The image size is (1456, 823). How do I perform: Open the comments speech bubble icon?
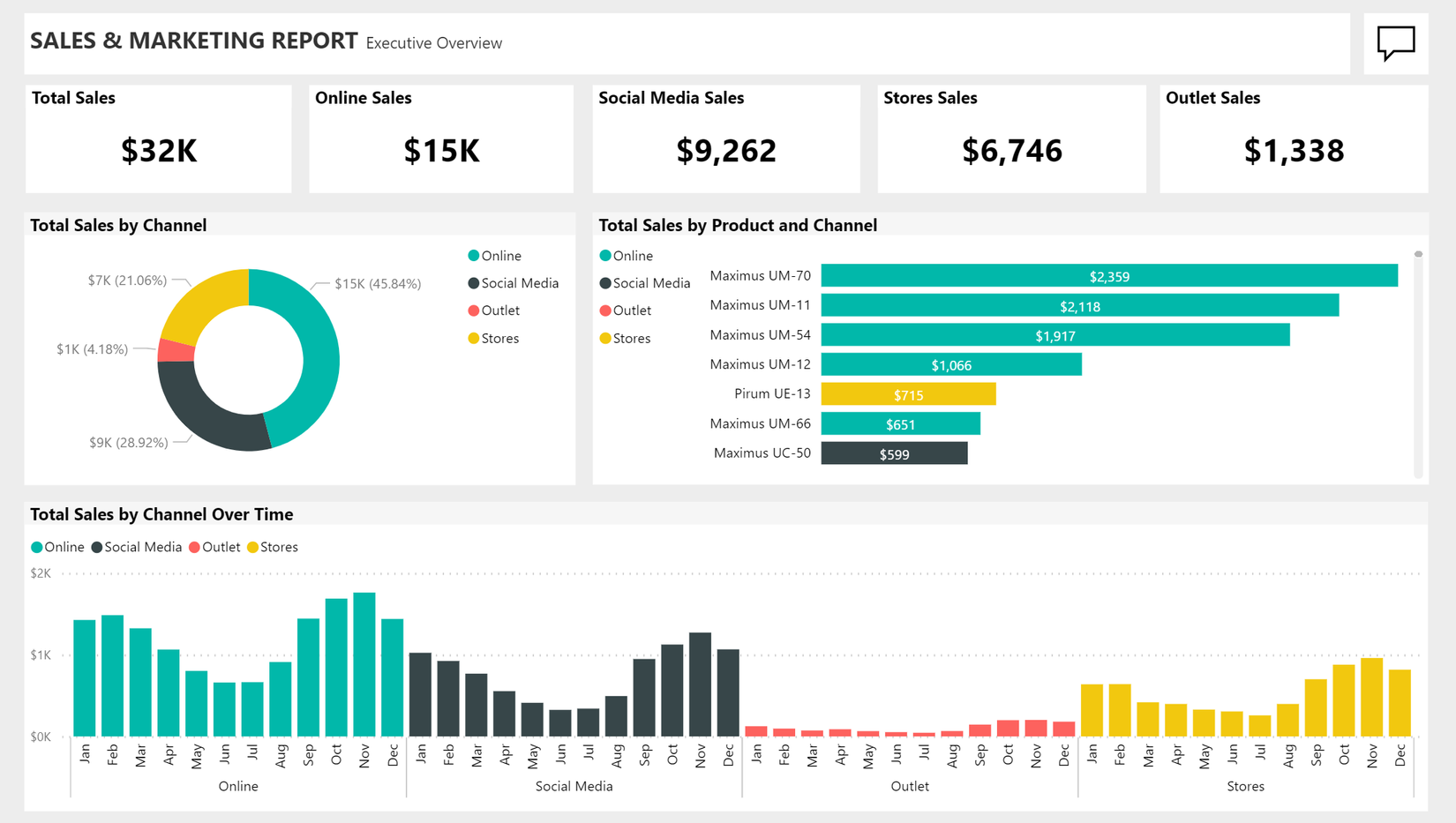tap(1396, 41)
